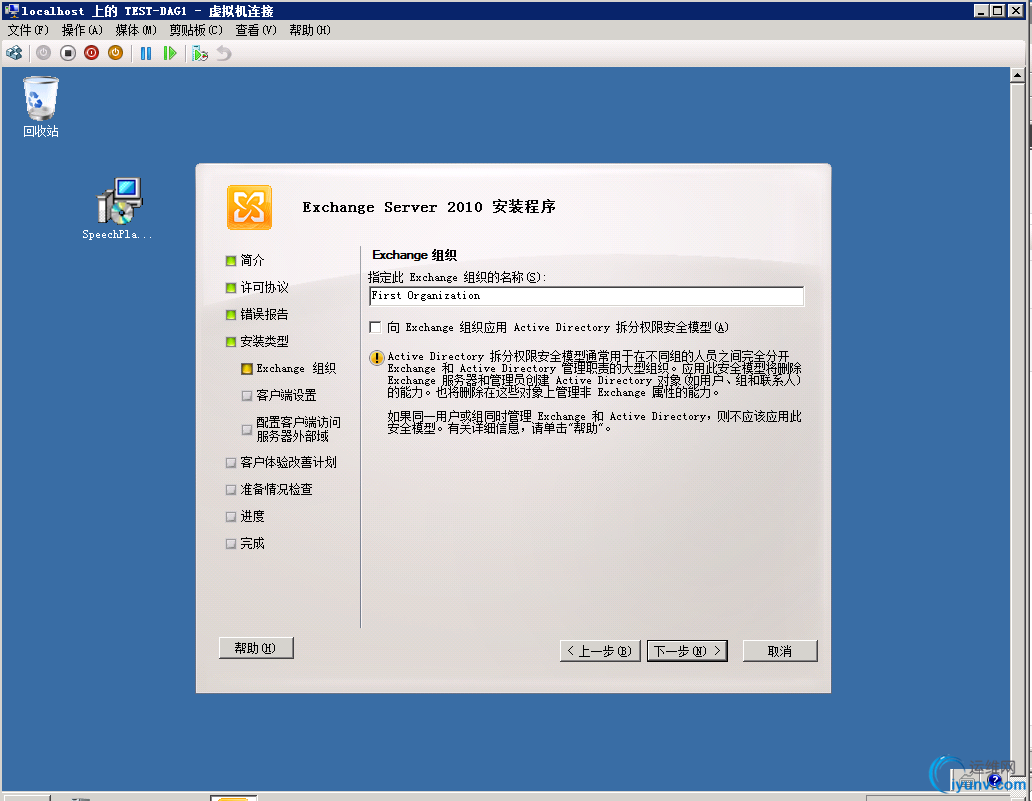Click the Start VM toolbar icon

43,53
